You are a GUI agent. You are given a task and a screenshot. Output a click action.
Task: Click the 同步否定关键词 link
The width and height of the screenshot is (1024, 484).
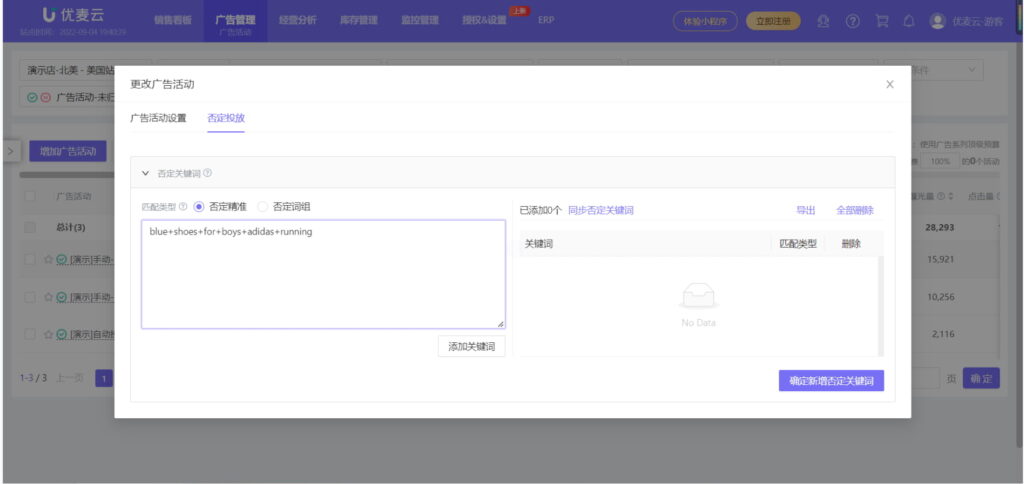click(x=601, y=211)
